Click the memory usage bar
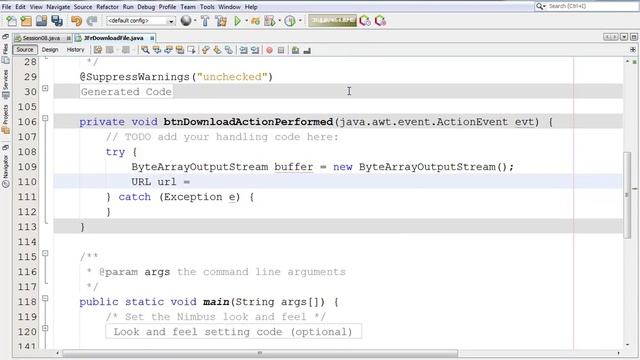 coord(332,20)
